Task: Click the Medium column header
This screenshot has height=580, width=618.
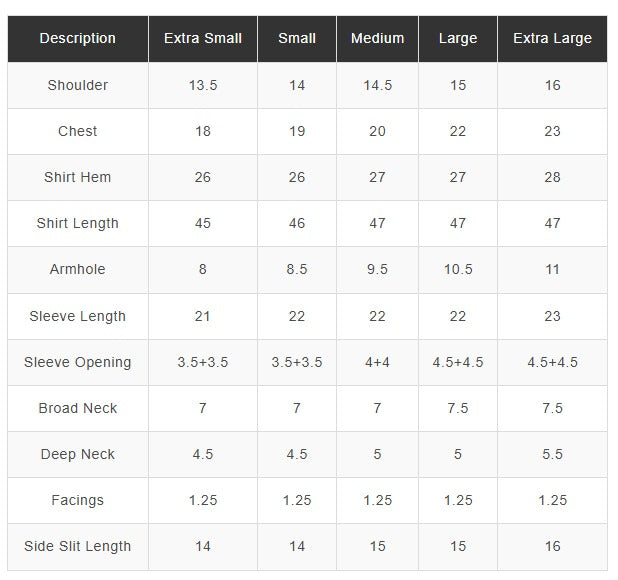Action: (x=377, y=39)
